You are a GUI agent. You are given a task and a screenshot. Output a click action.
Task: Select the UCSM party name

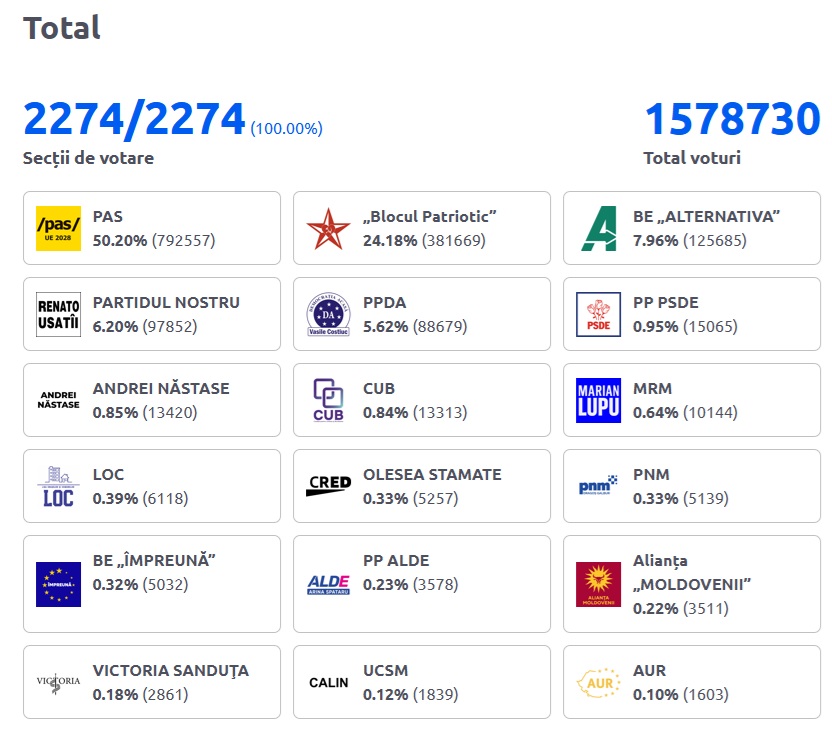coord(385,671)
